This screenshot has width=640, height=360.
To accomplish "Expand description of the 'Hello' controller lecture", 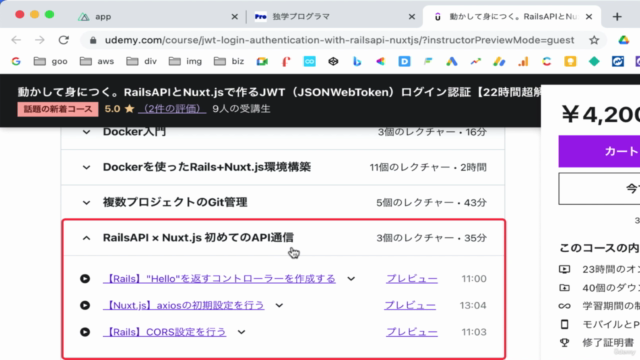I will coord(351,279).
